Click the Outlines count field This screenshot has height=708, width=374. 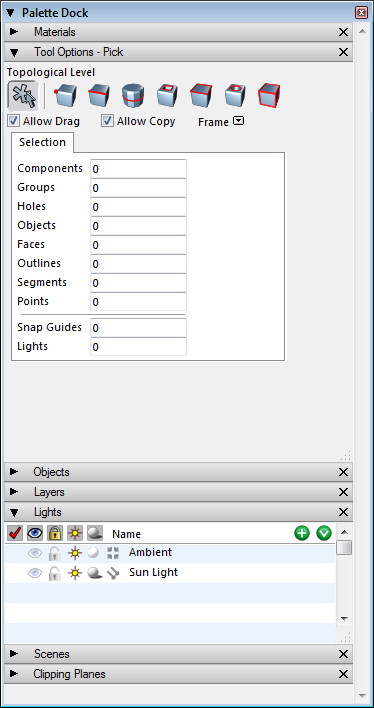pyautogui.click(x=138, y=263)
